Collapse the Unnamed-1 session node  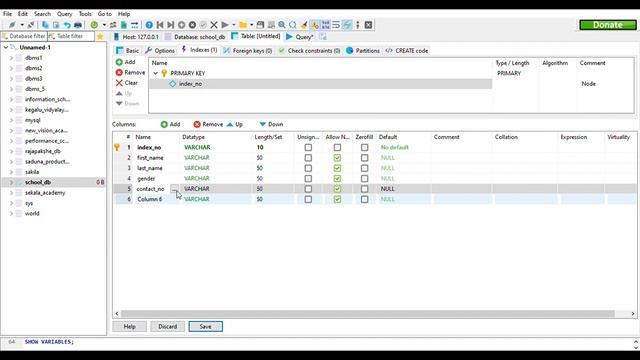[6, 47]
